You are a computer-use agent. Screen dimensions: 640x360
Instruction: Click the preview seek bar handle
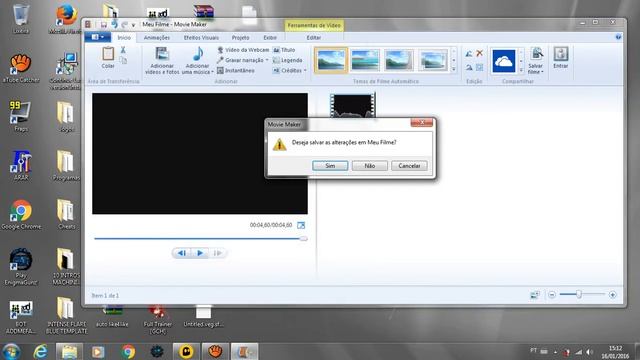coord(303,238)
